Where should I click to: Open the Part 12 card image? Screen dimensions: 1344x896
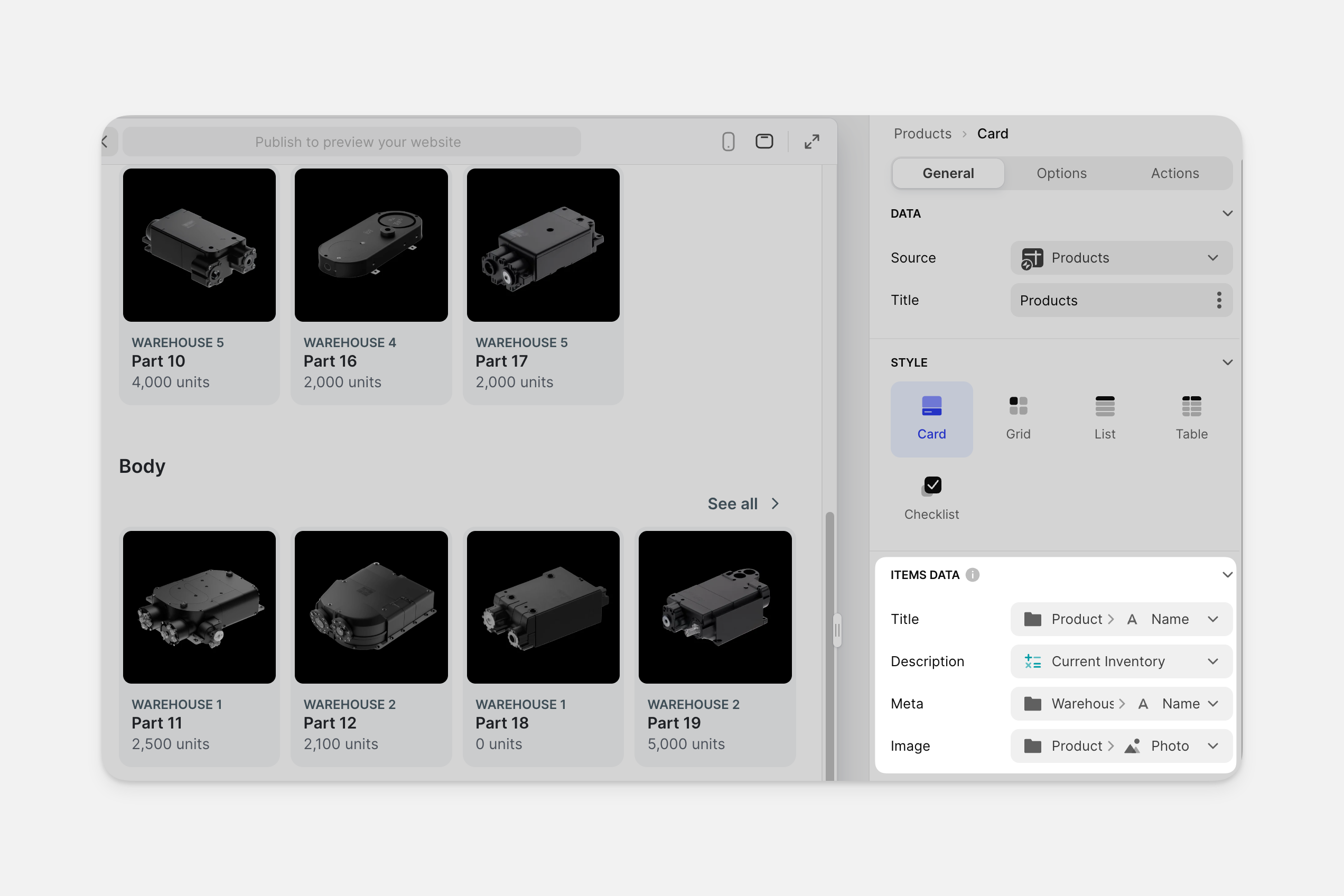371,608
